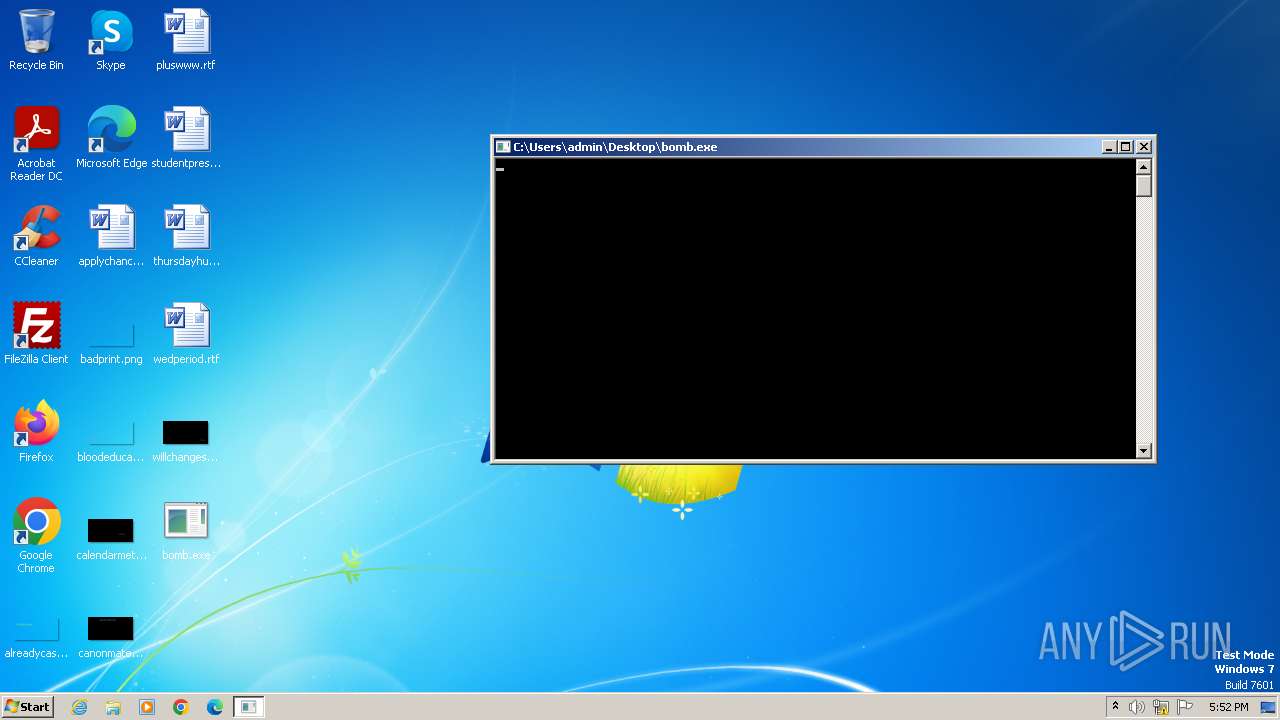Image resolution: width=1280 pixels, height=720 pixels.
Task: Click console scrollbar down arrow
Action: coord(1144,451)
